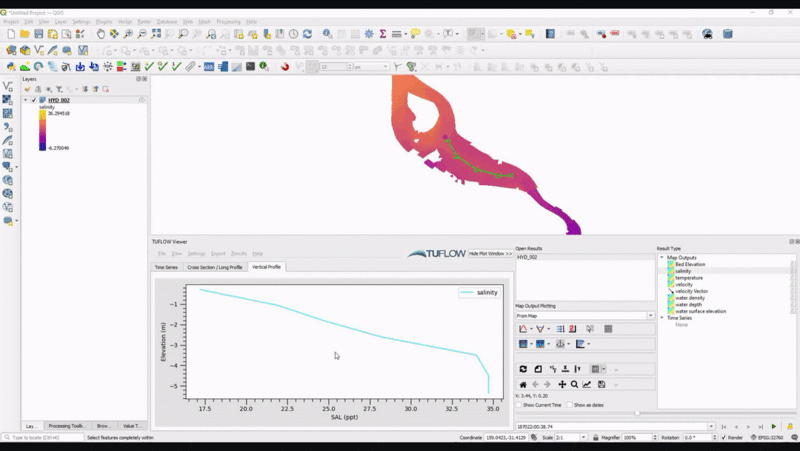This screenshot has width=800, height=451.
Task: Switch to the Time Series tab
Action: tap(166, 267)
